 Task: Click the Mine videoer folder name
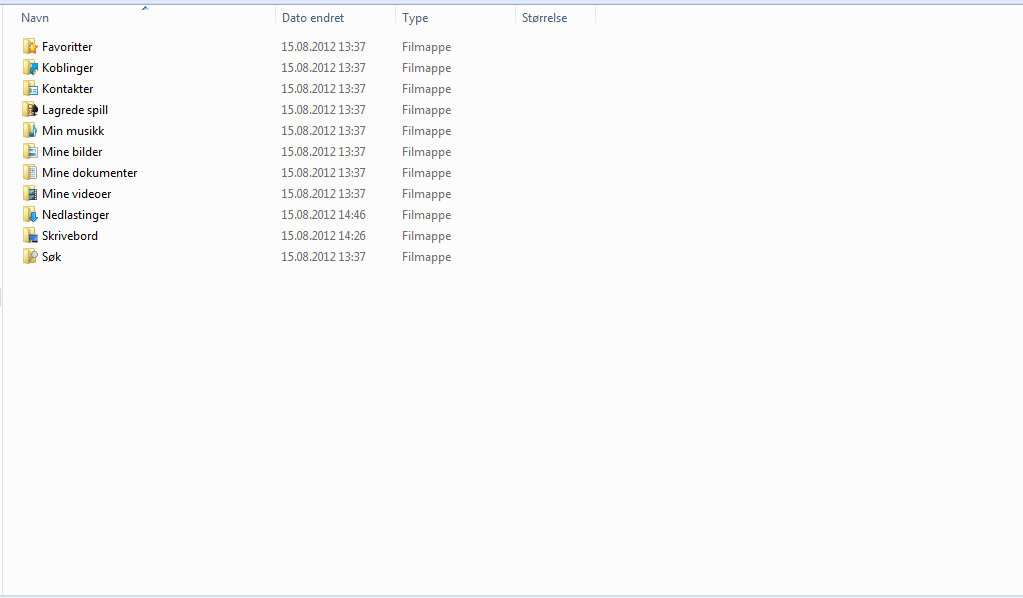click(x=76, y=194)
